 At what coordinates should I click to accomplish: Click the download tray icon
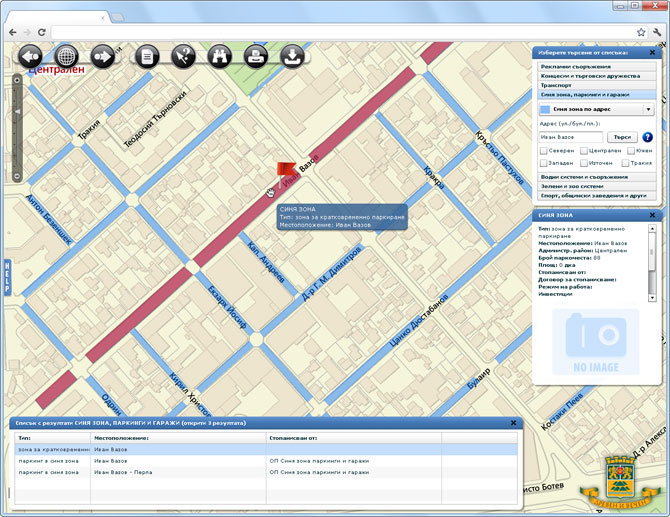tap(292, 56)
